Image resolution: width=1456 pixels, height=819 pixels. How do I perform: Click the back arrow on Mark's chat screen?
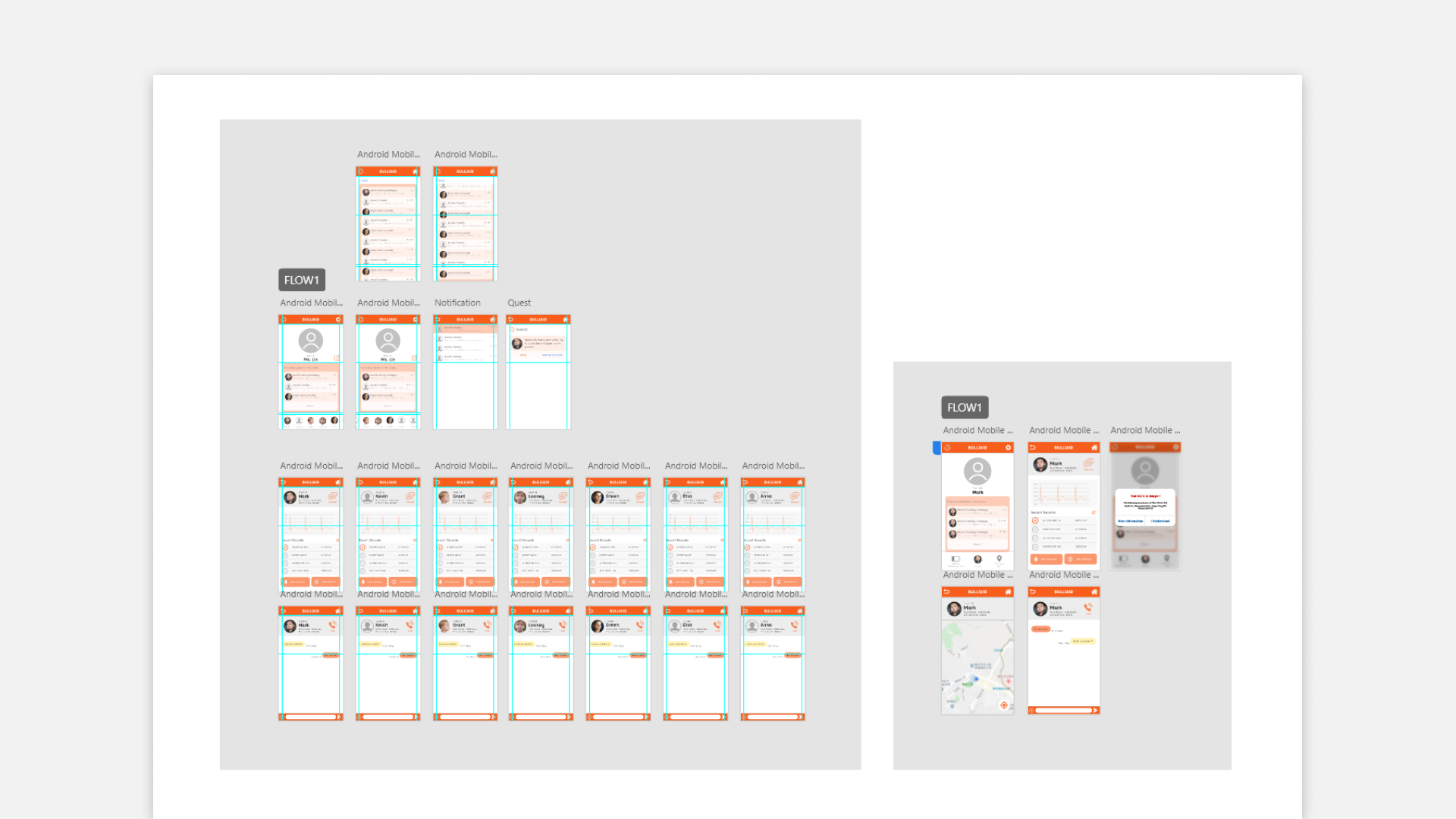[1032, 591]
